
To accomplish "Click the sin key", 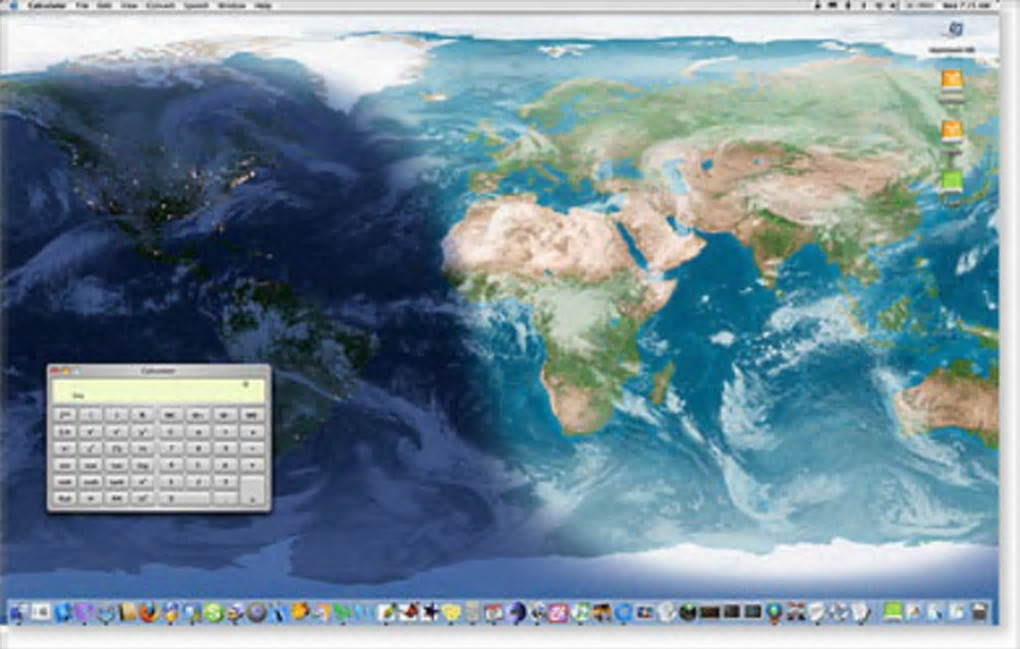I will coord(64,465).
